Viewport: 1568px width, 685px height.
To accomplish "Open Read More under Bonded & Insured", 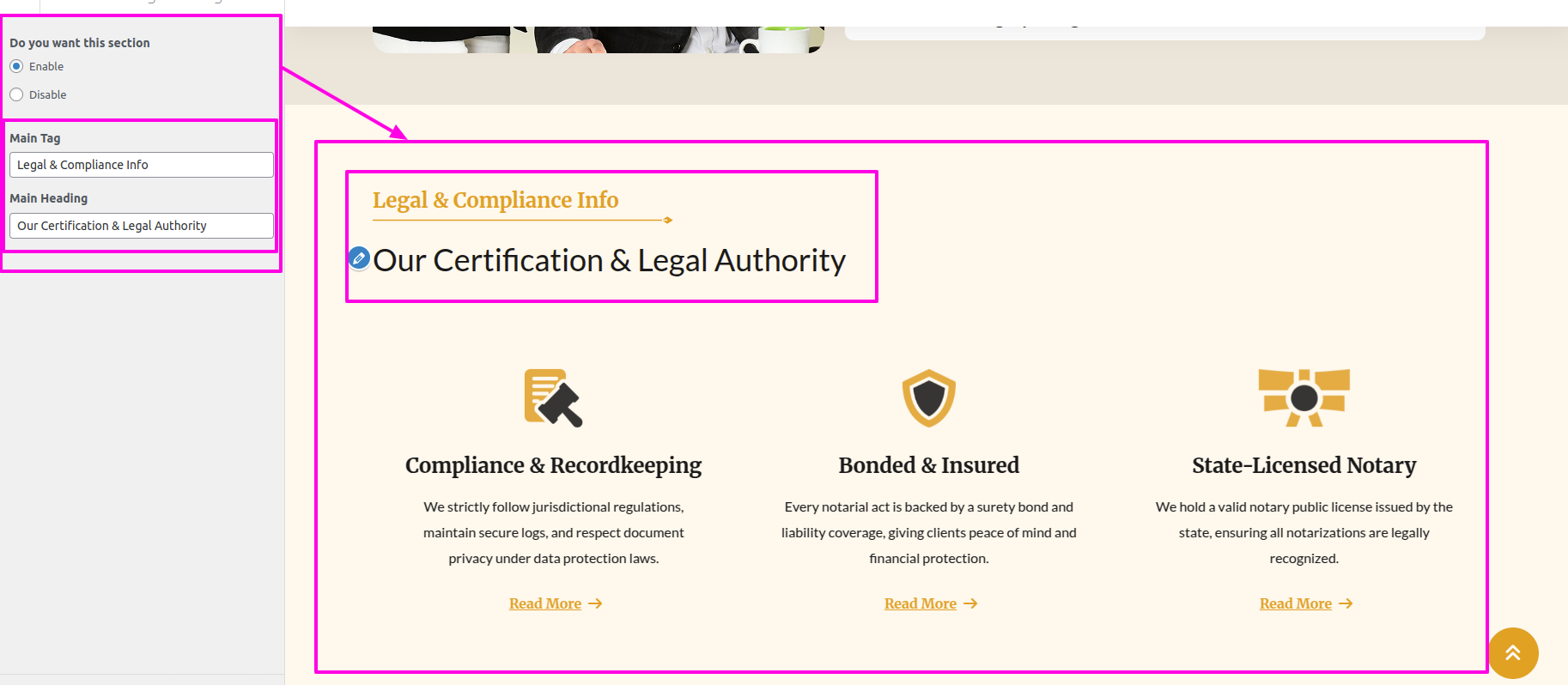I will (x=920, y=604).
